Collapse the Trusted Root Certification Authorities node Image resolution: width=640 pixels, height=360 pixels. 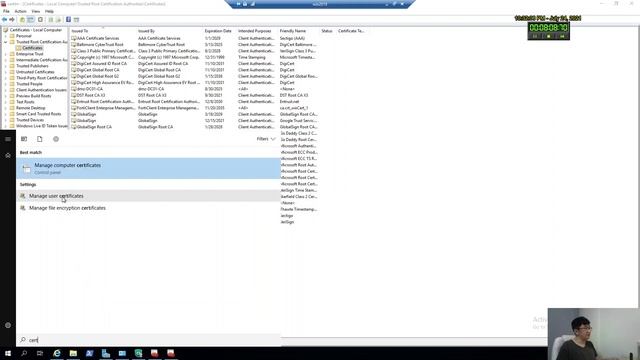(x=6, y=42)
